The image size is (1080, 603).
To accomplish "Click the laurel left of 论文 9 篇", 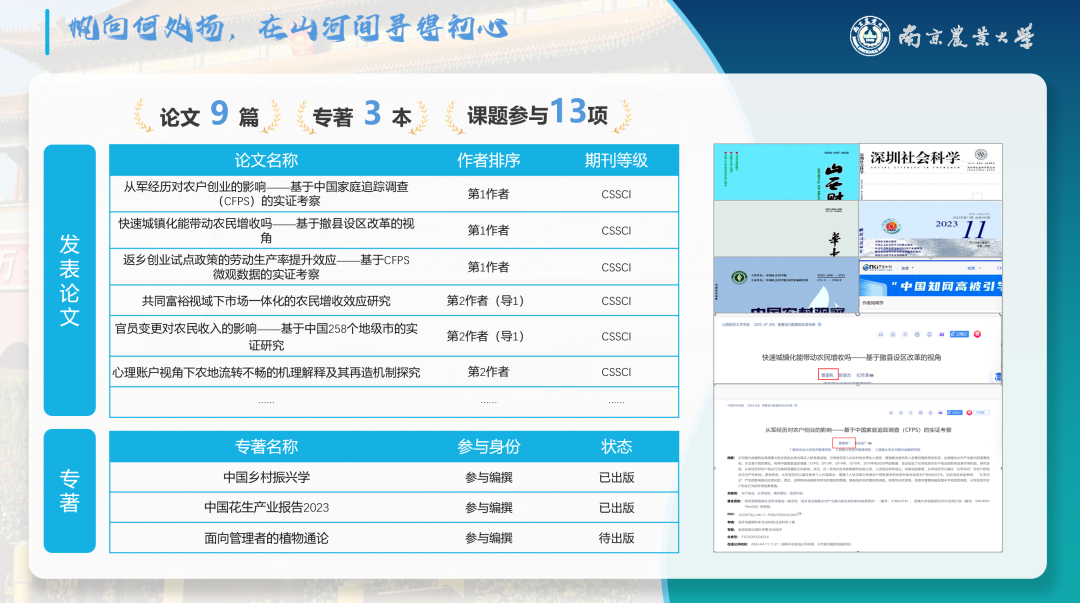I will click(145, 116).
